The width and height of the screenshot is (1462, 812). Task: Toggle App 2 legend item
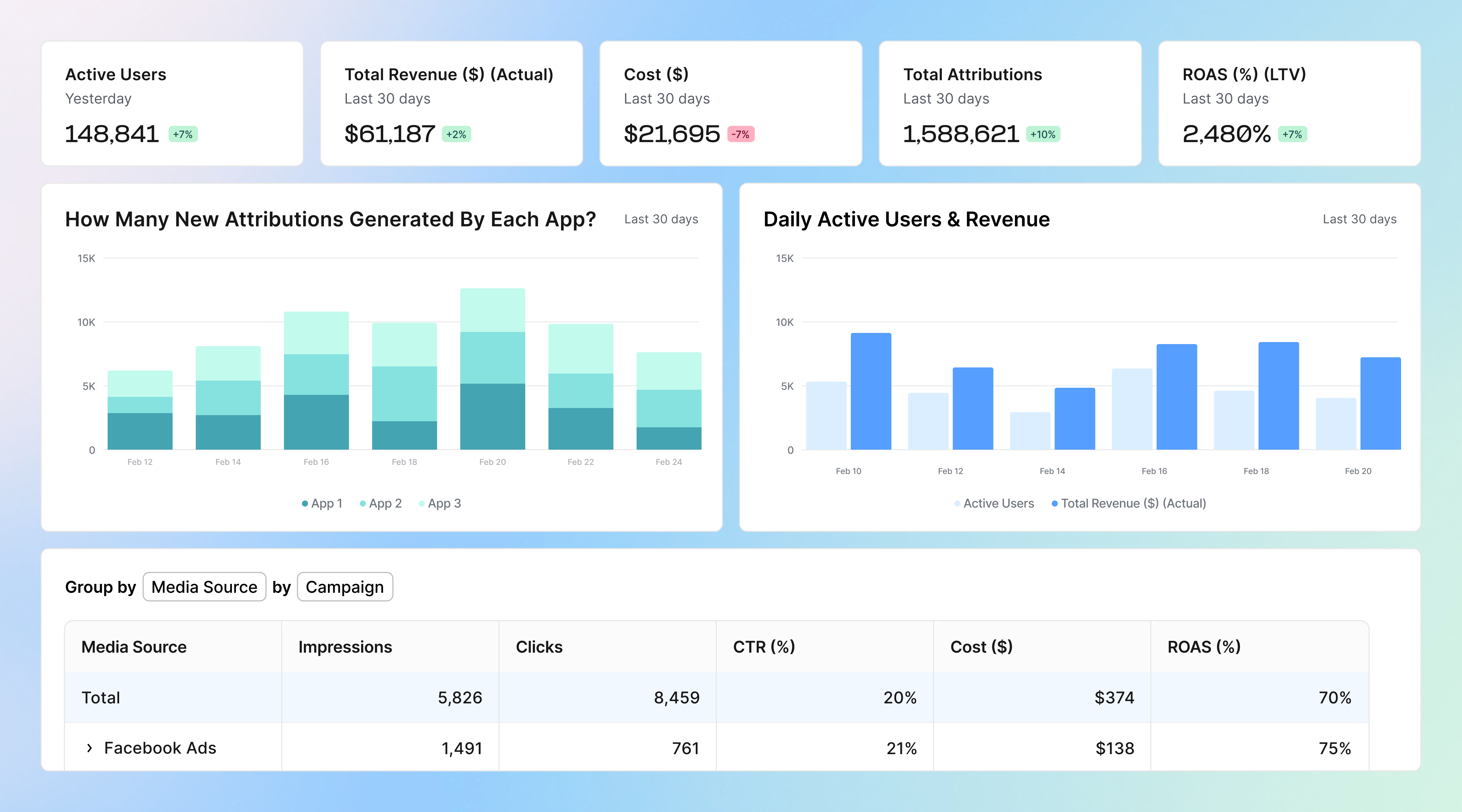[x=381, y=503]
